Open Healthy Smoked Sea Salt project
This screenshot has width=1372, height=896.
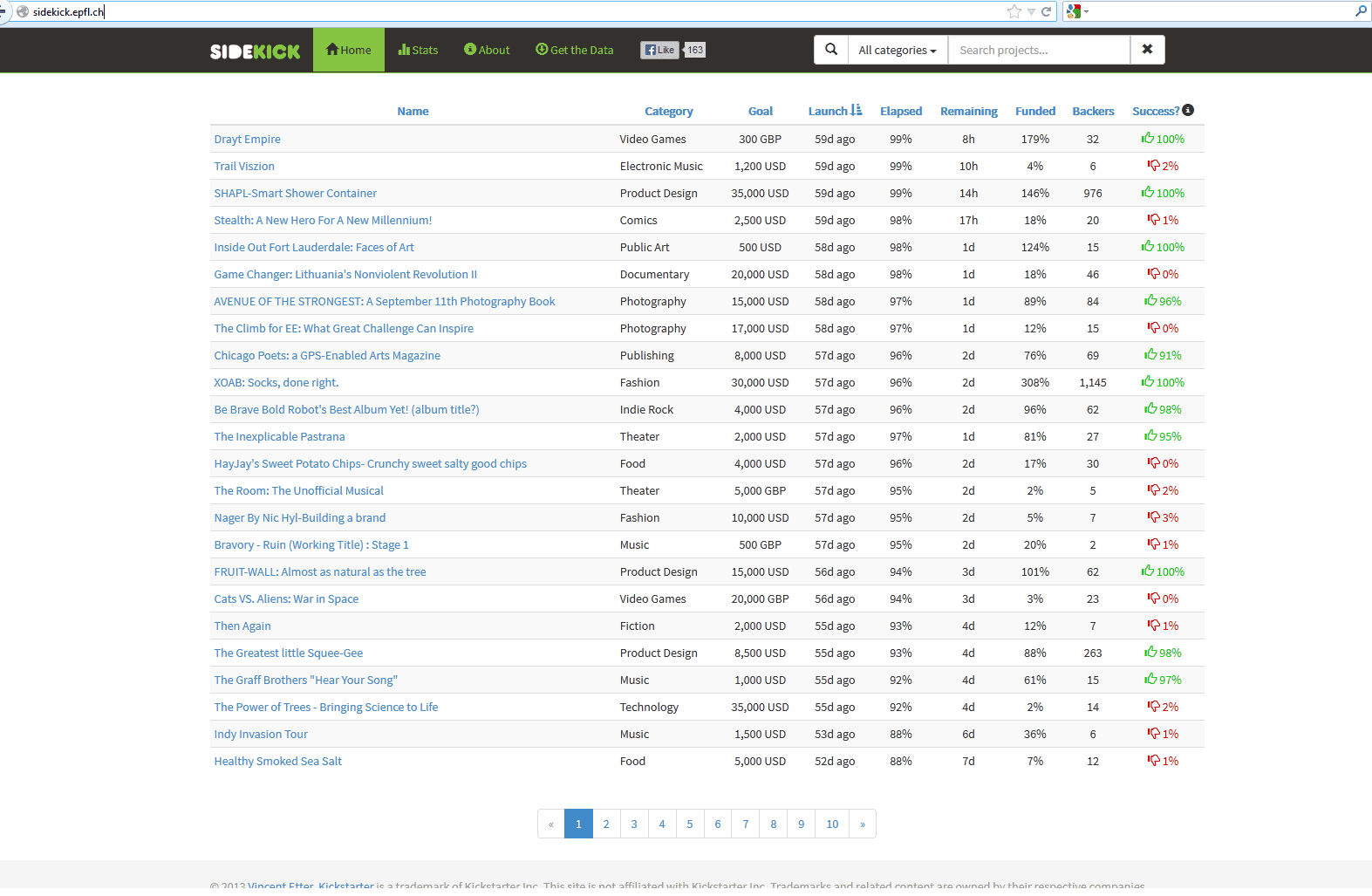click(278, 761)
